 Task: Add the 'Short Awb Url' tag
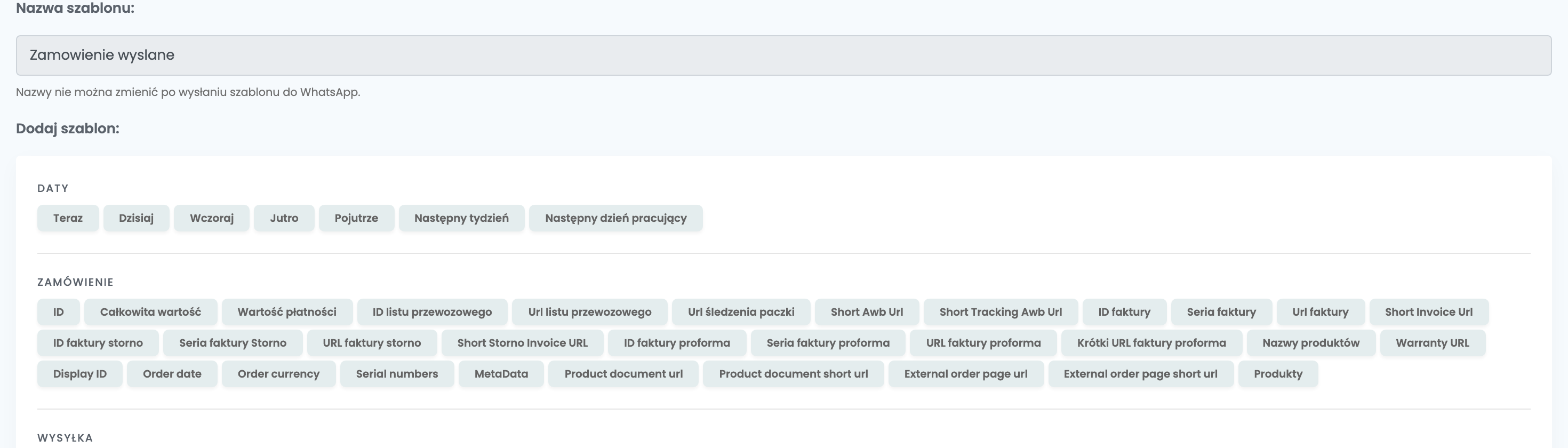[867, 311]
